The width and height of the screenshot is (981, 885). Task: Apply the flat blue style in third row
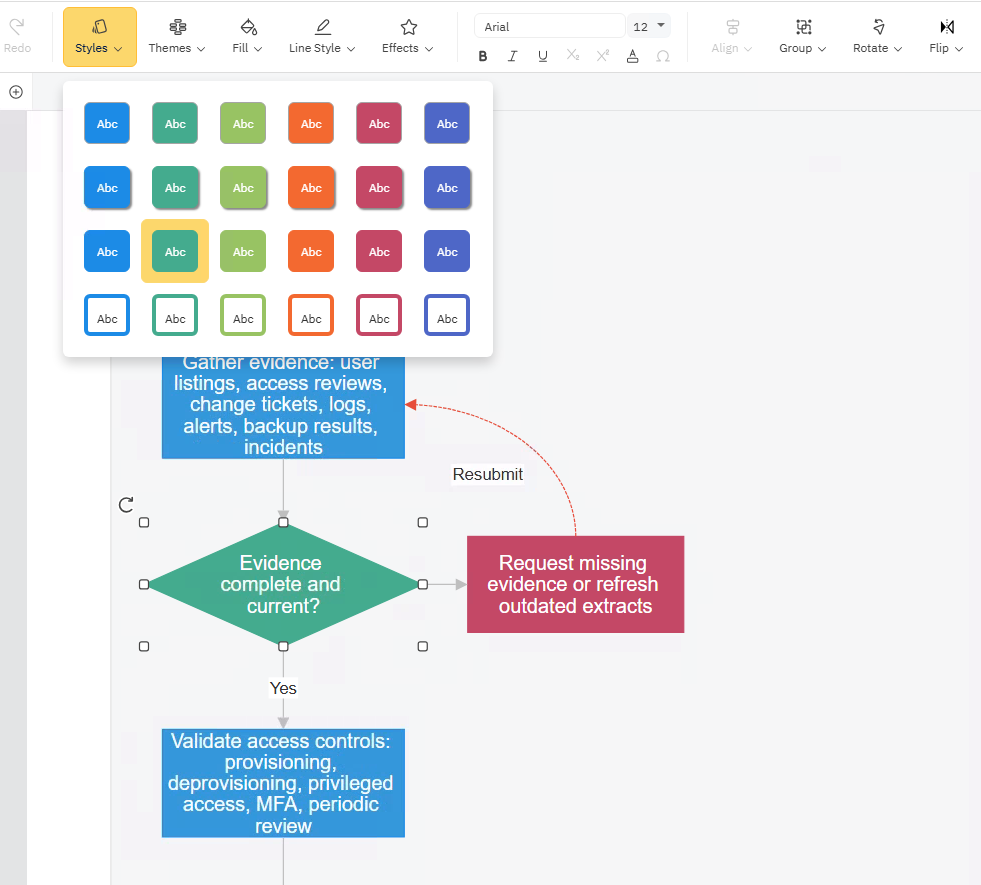[x=107, y=251]
